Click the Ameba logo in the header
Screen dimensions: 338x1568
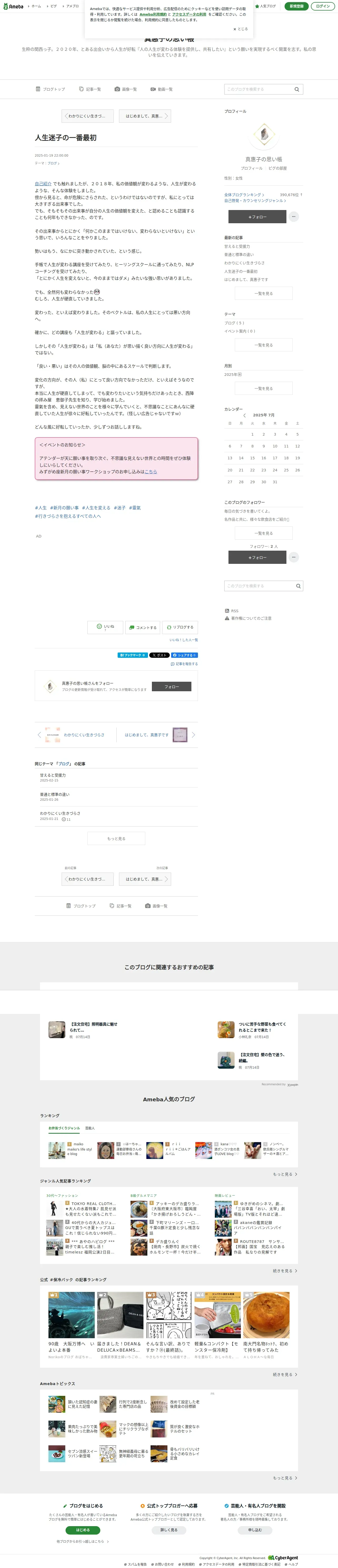13,6
